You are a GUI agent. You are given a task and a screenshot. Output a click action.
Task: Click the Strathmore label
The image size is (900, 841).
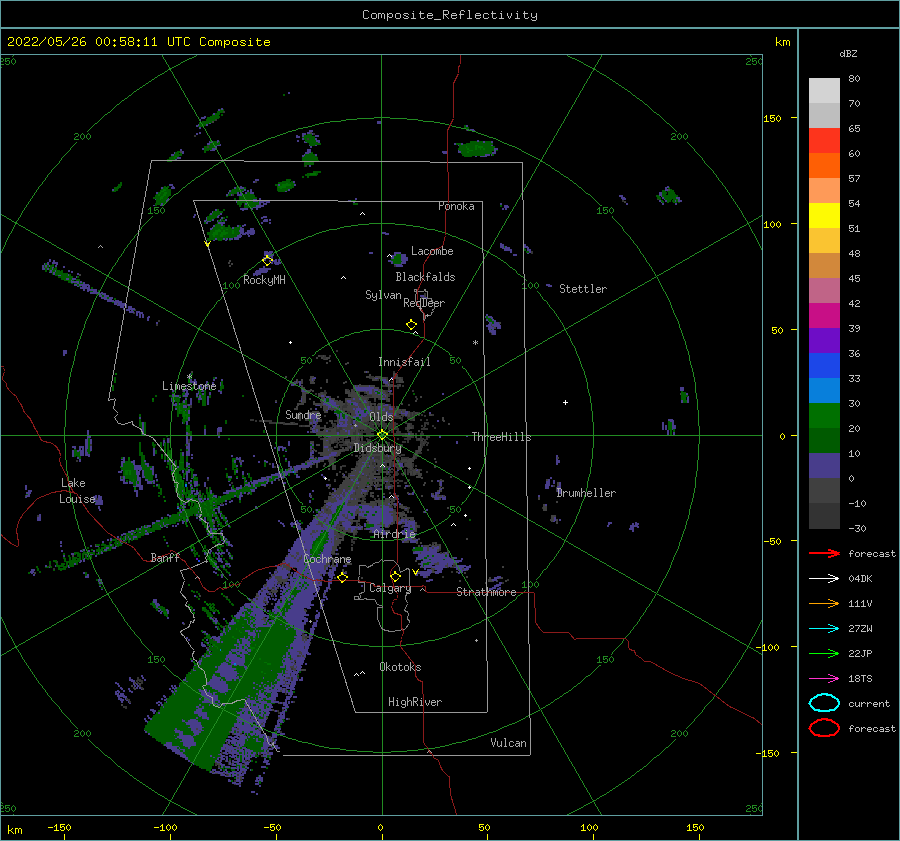[486, 592]
